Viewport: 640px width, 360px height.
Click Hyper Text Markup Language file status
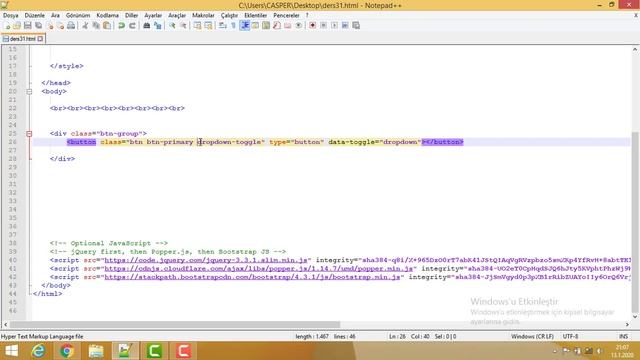tap(42, 337)
